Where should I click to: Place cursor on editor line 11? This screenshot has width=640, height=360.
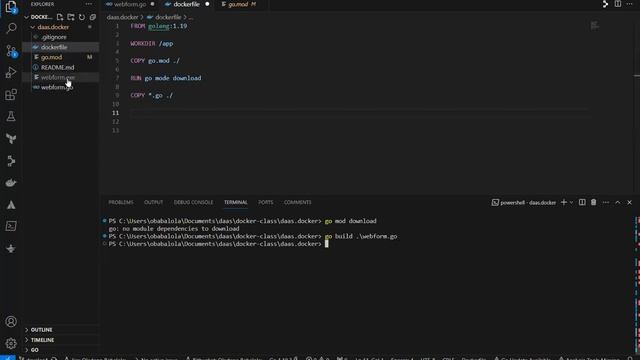(359, 113)
